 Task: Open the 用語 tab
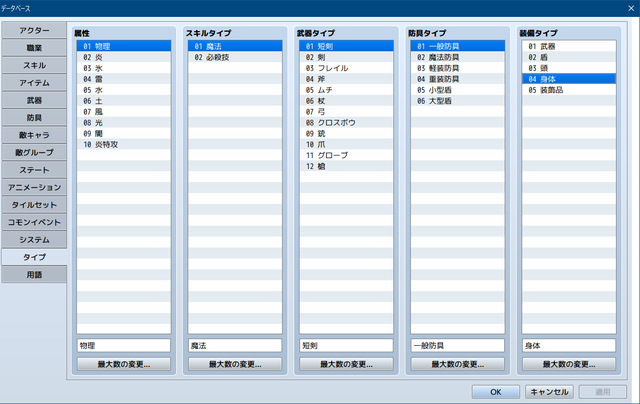(x=34, y=275)
